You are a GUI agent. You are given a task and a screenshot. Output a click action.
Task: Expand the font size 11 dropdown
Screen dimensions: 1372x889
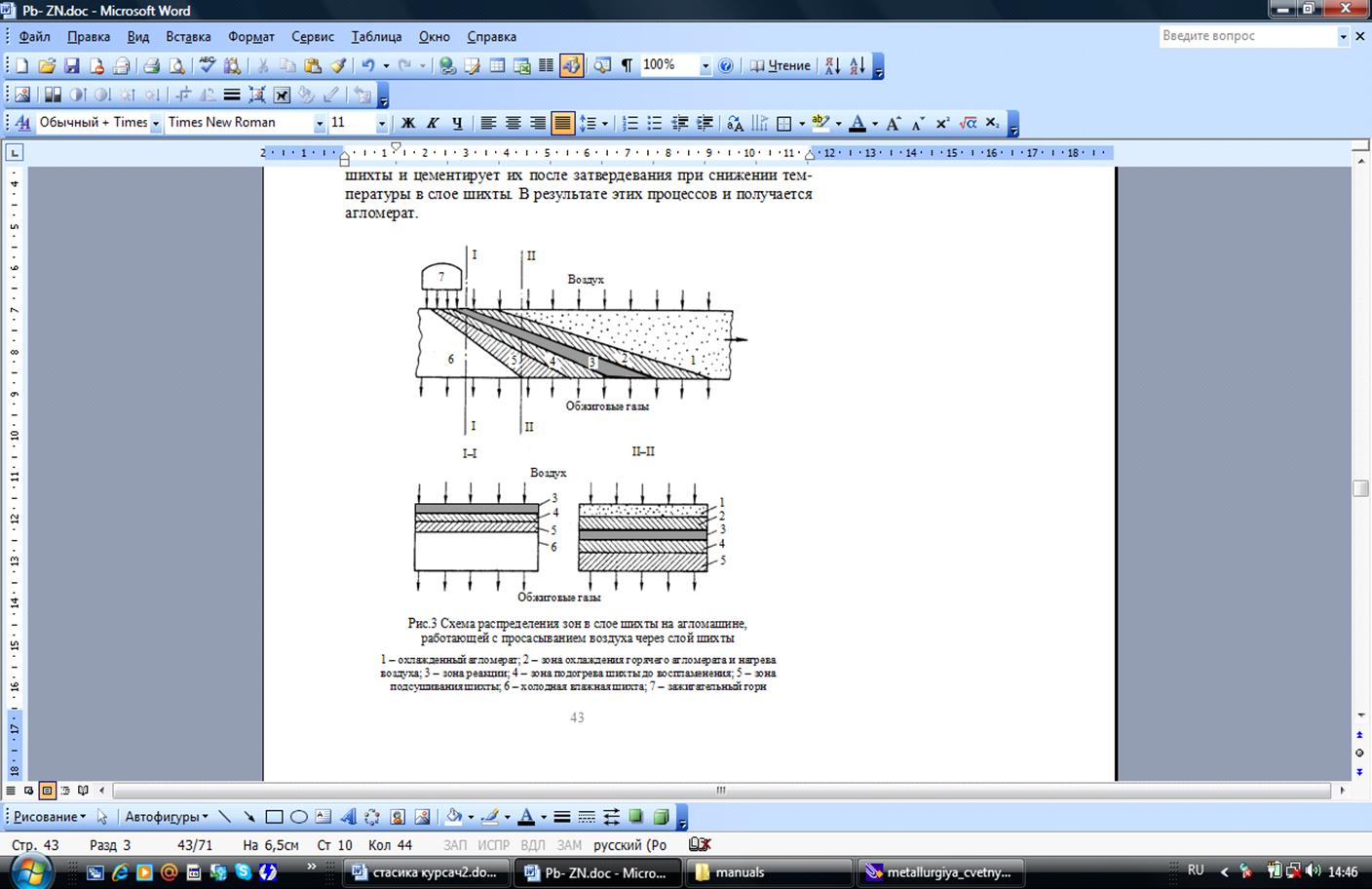click(381, 123)
